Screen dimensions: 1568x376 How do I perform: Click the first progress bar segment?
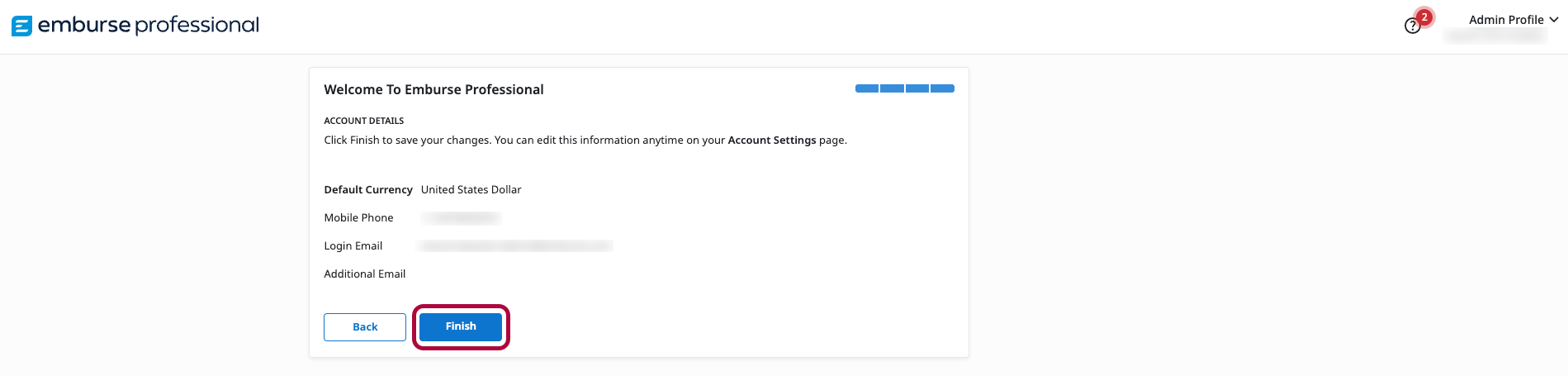(867, 88)
